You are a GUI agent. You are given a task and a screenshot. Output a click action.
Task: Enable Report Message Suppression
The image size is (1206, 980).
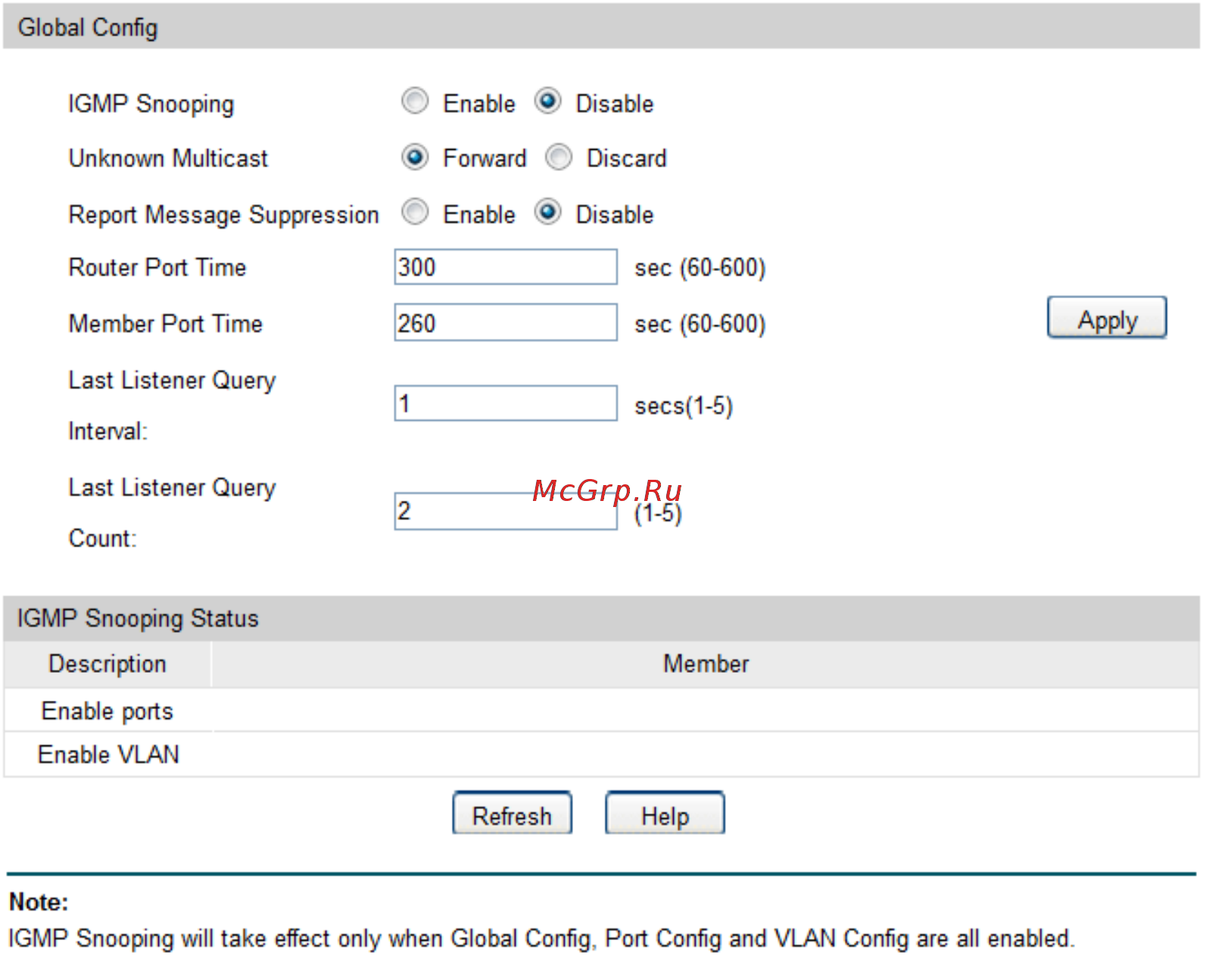(415, 213)
